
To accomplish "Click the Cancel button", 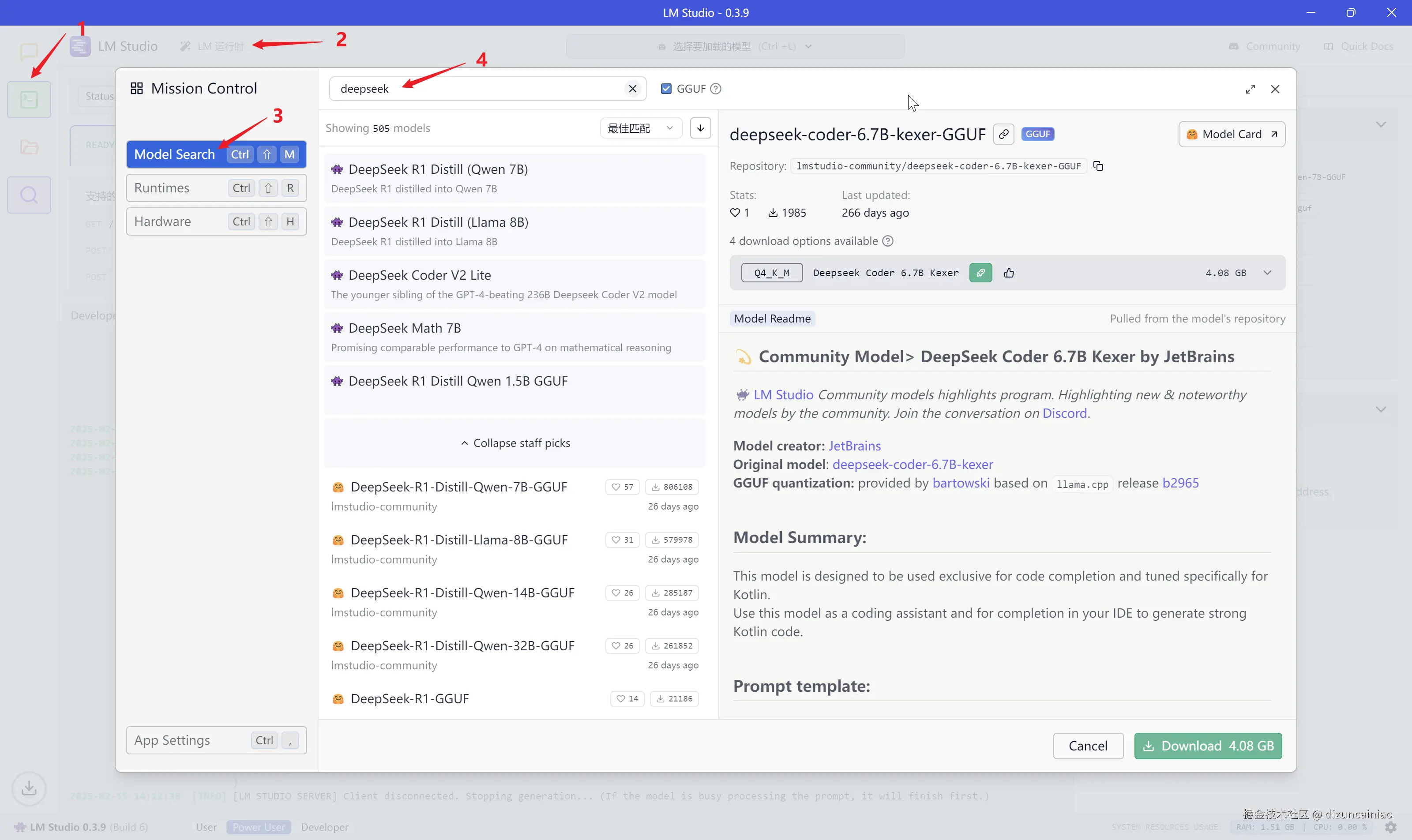I will click(x=1088, y=746).
